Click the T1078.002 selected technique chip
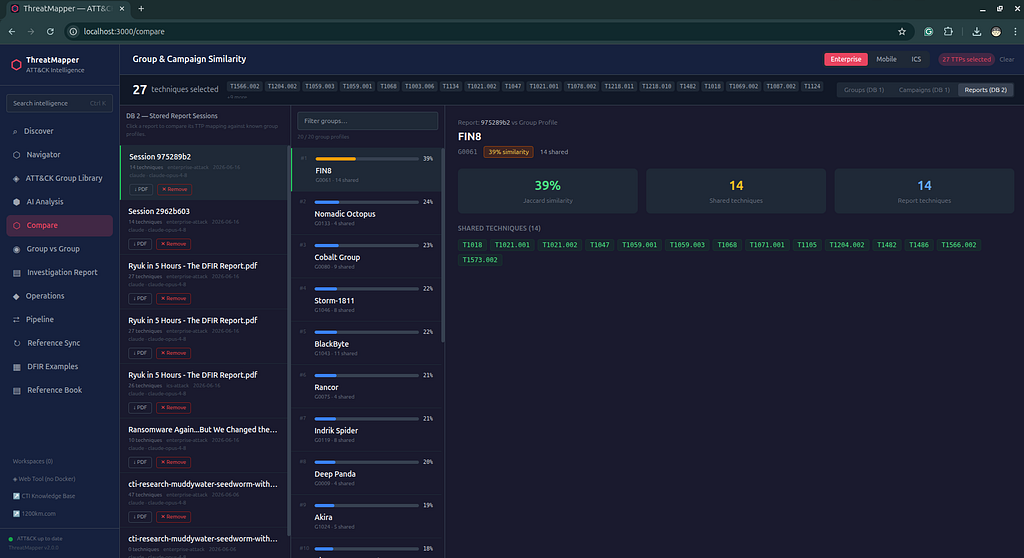The image size is (1024, 558). 581,86
